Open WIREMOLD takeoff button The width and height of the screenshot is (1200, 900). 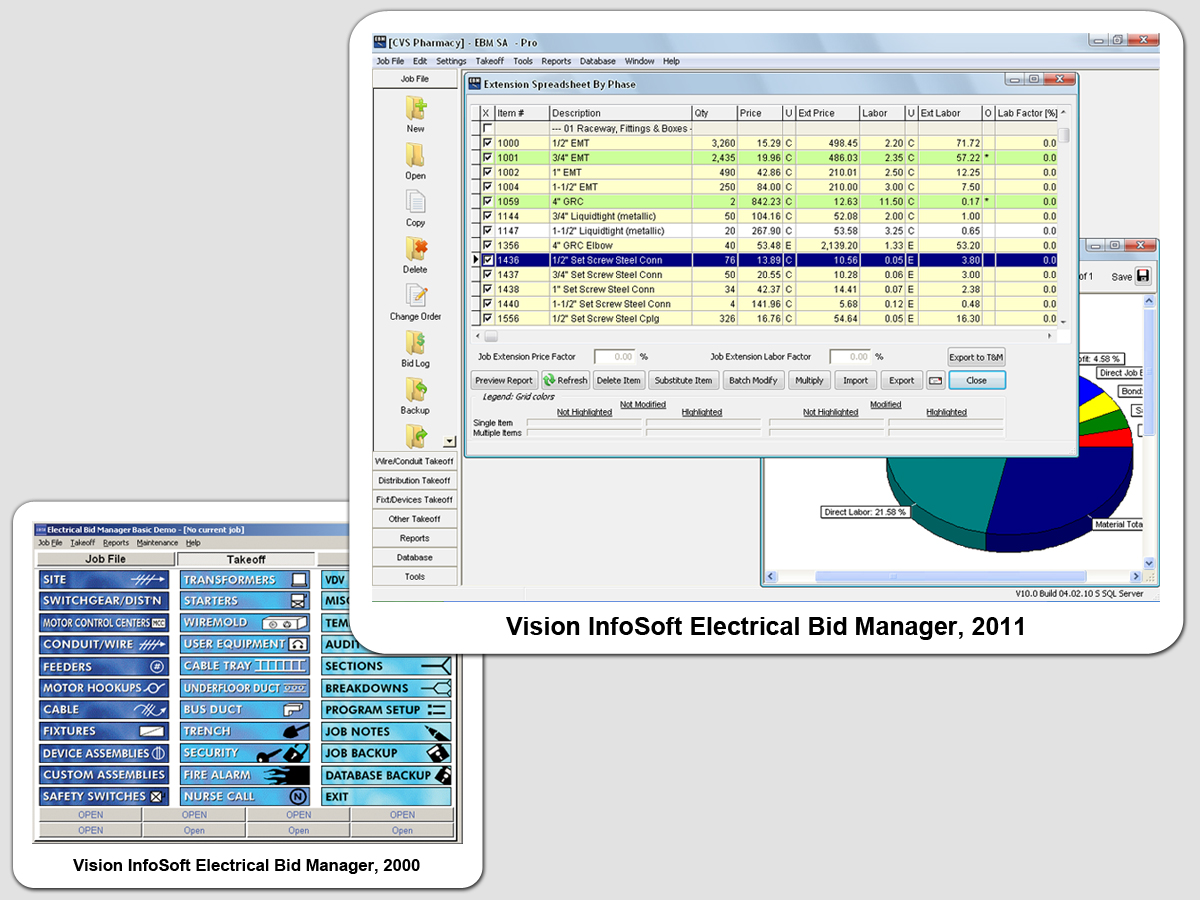(x=246, y=622)
